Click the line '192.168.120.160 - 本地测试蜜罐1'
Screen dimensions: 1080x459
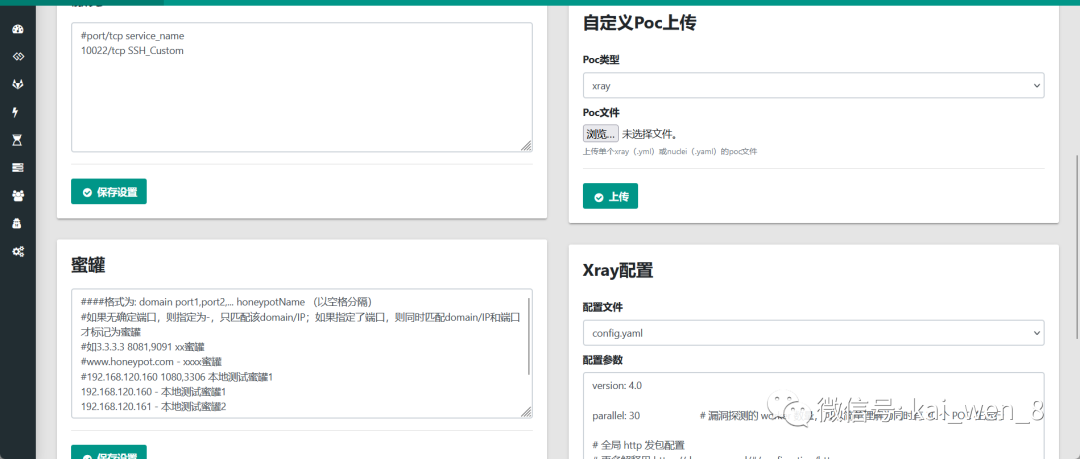(x=153, y=391)
